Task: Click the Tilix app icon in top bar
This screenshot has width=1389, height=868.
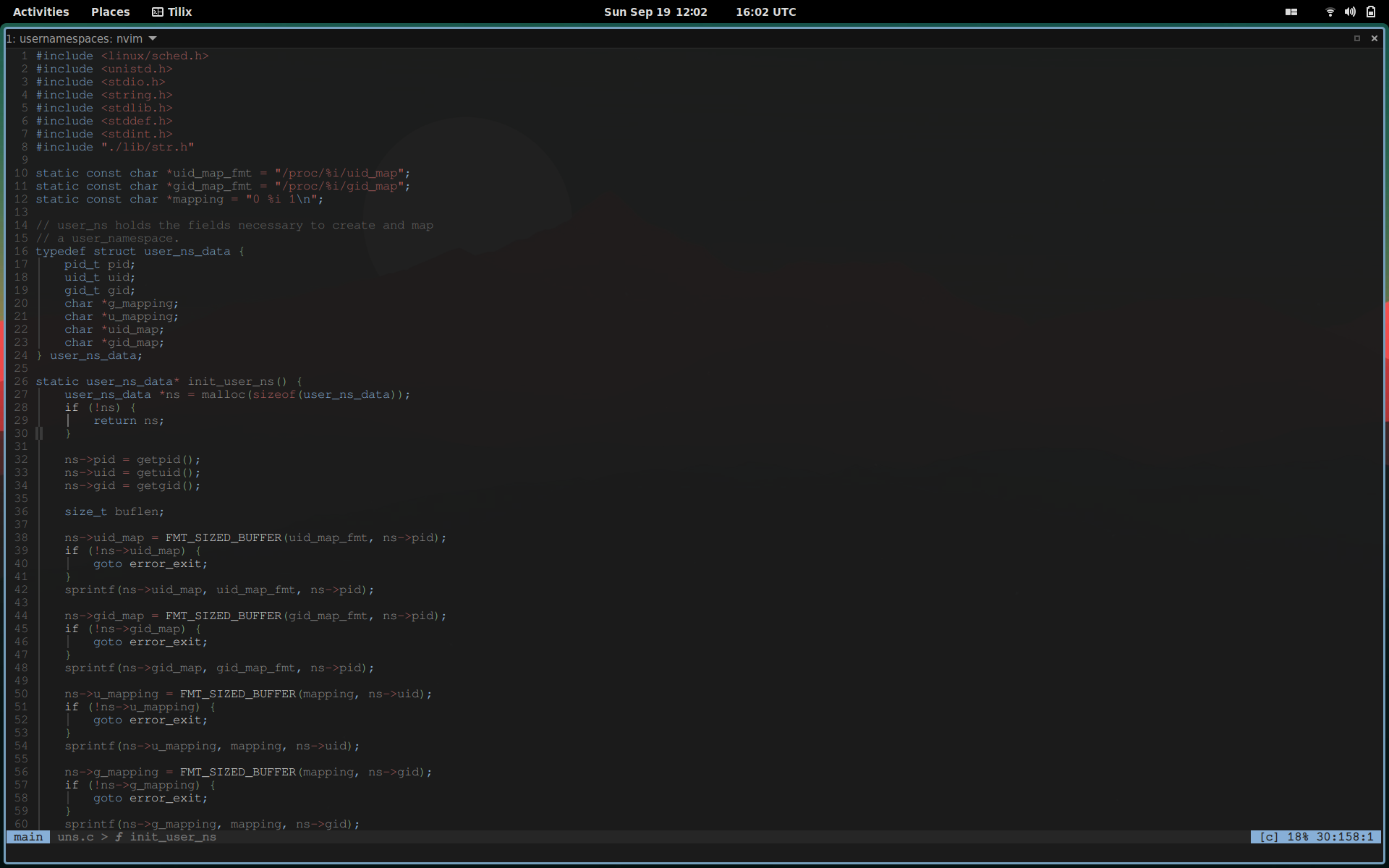Action: coord(157,12)
